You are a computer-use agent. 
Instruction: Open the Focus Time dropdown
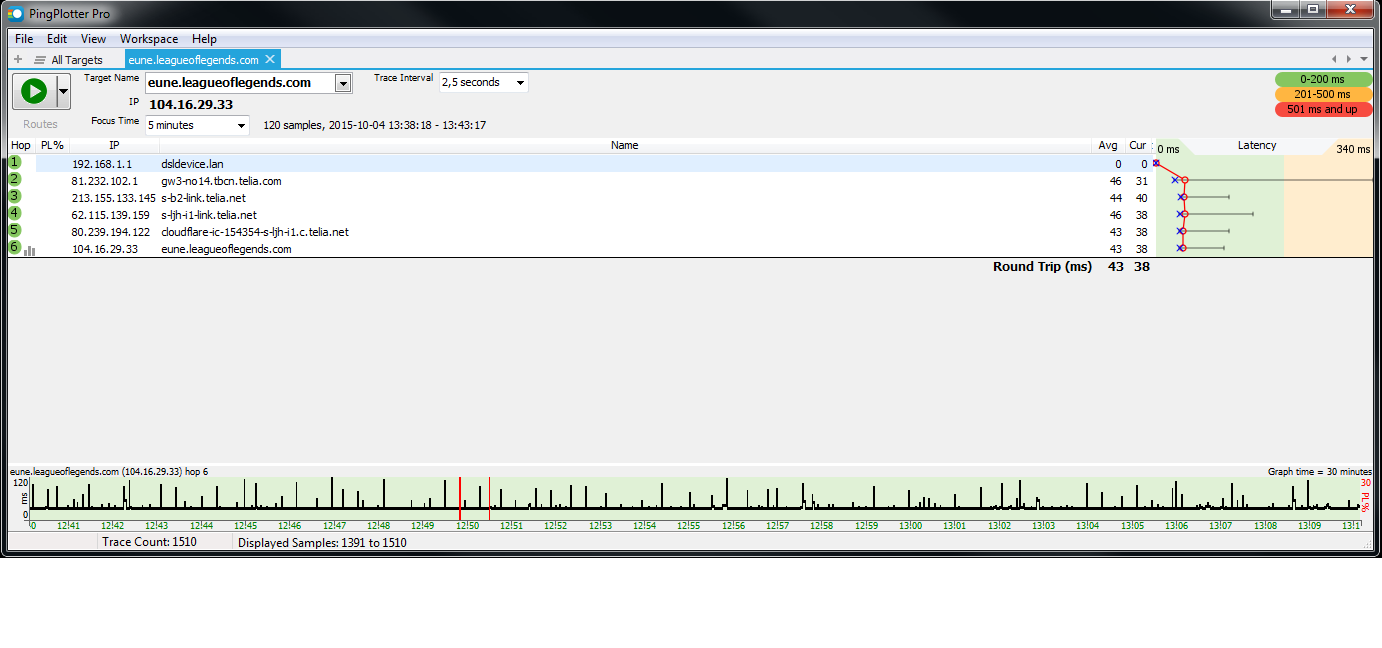241,126
